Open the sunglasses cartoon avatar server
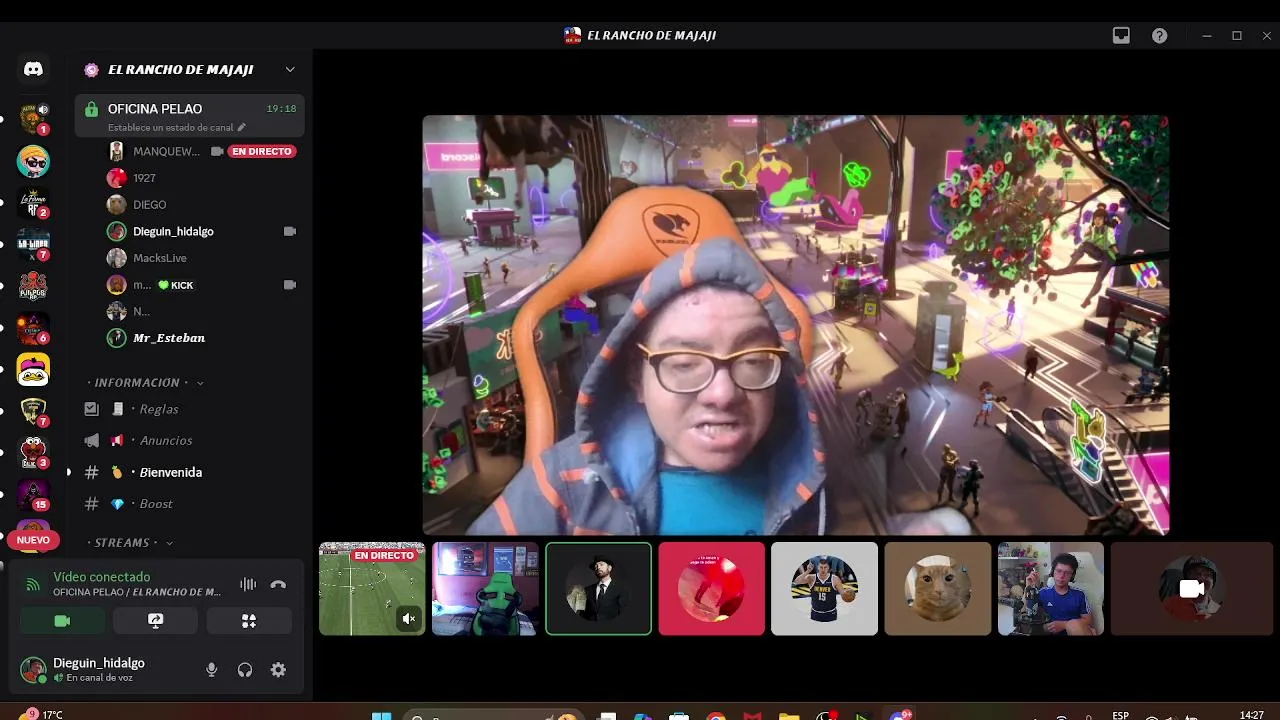1280x720 pixels. click(x=33, y=161)
